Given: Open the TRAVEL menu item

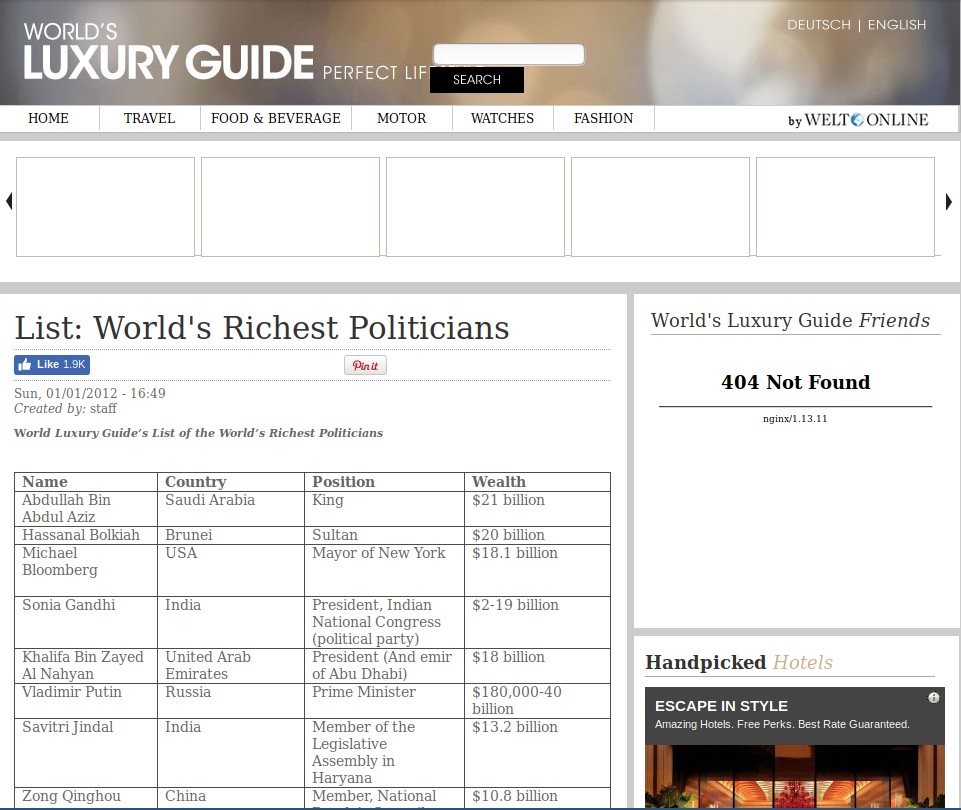Looking at the screenshot, I should tap(150, 118).
